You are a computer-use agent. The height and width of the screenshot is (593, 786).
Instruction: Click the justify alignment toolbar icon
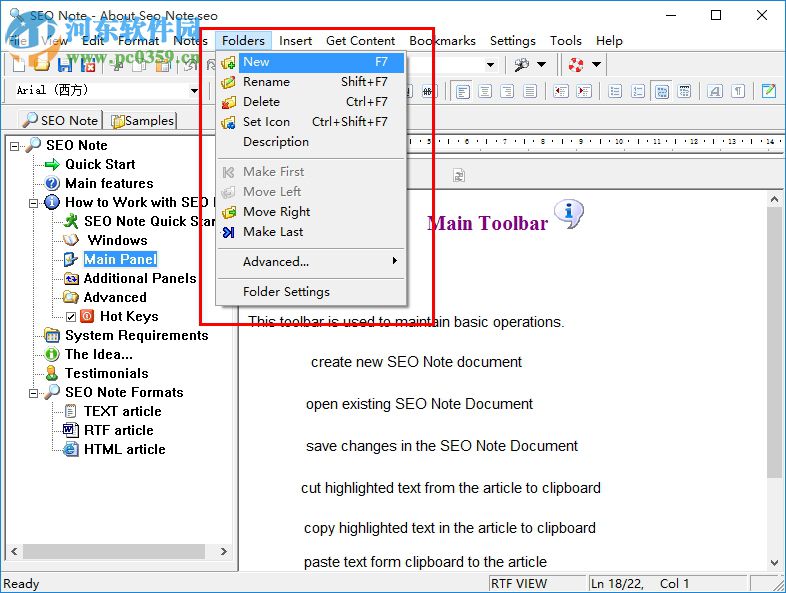tap(530, 91)
